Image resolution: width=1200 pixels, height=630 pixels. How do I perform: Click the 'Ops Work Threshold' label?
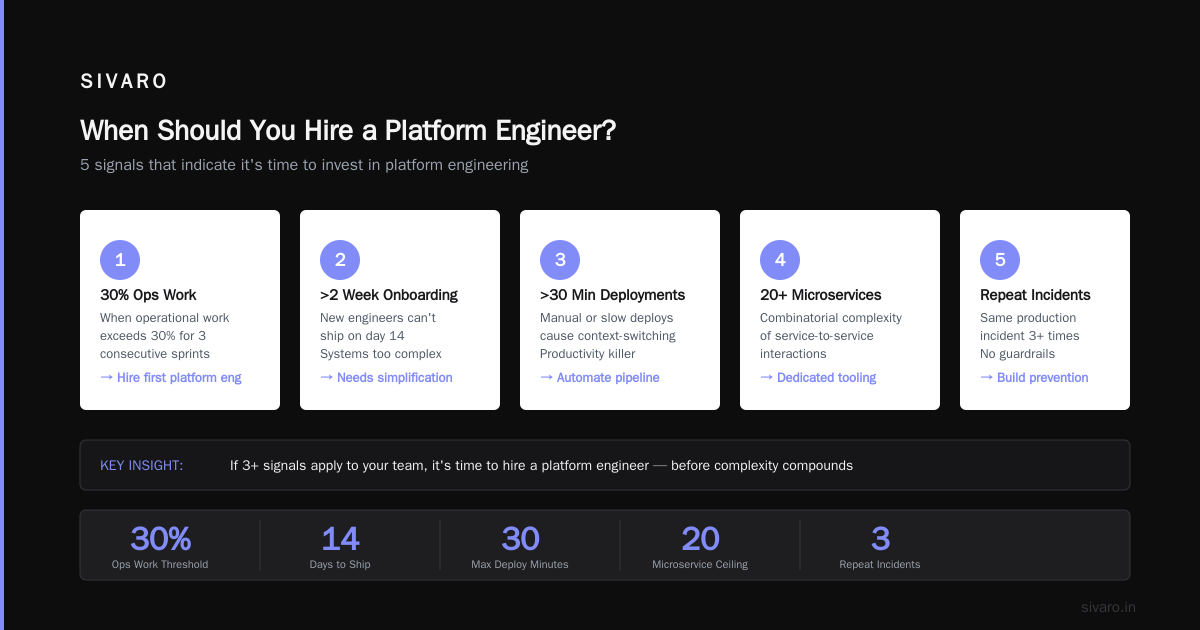tap(160, 564)
